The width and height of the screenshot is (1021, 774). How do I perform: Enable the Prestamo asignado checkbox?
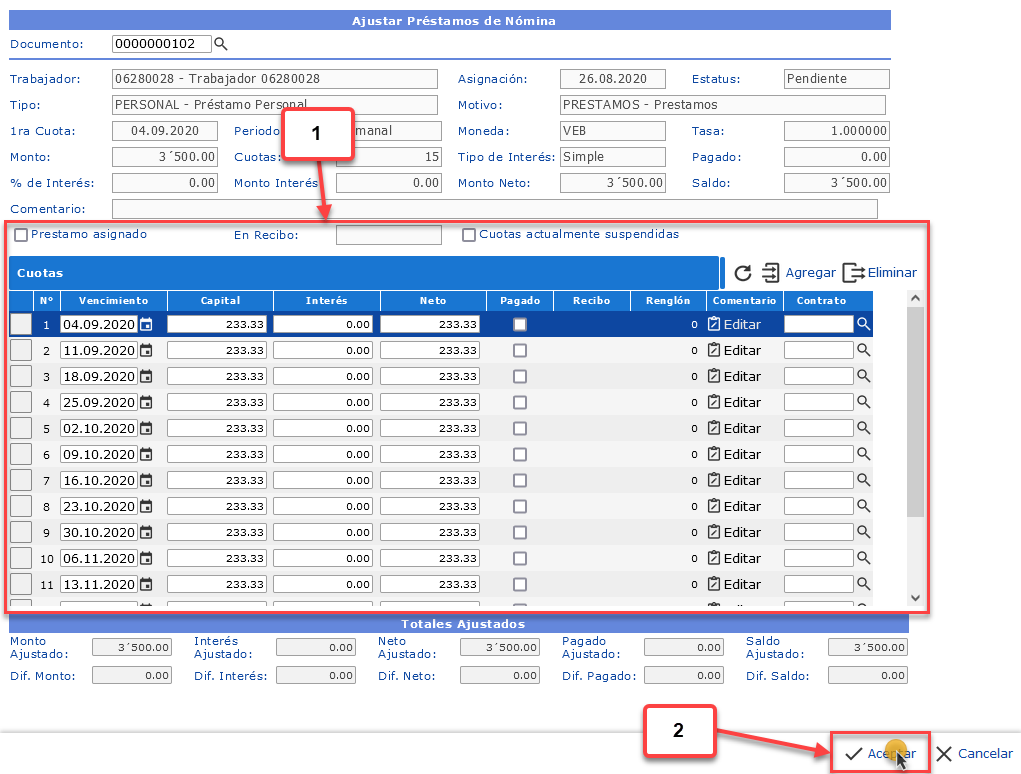21,235
